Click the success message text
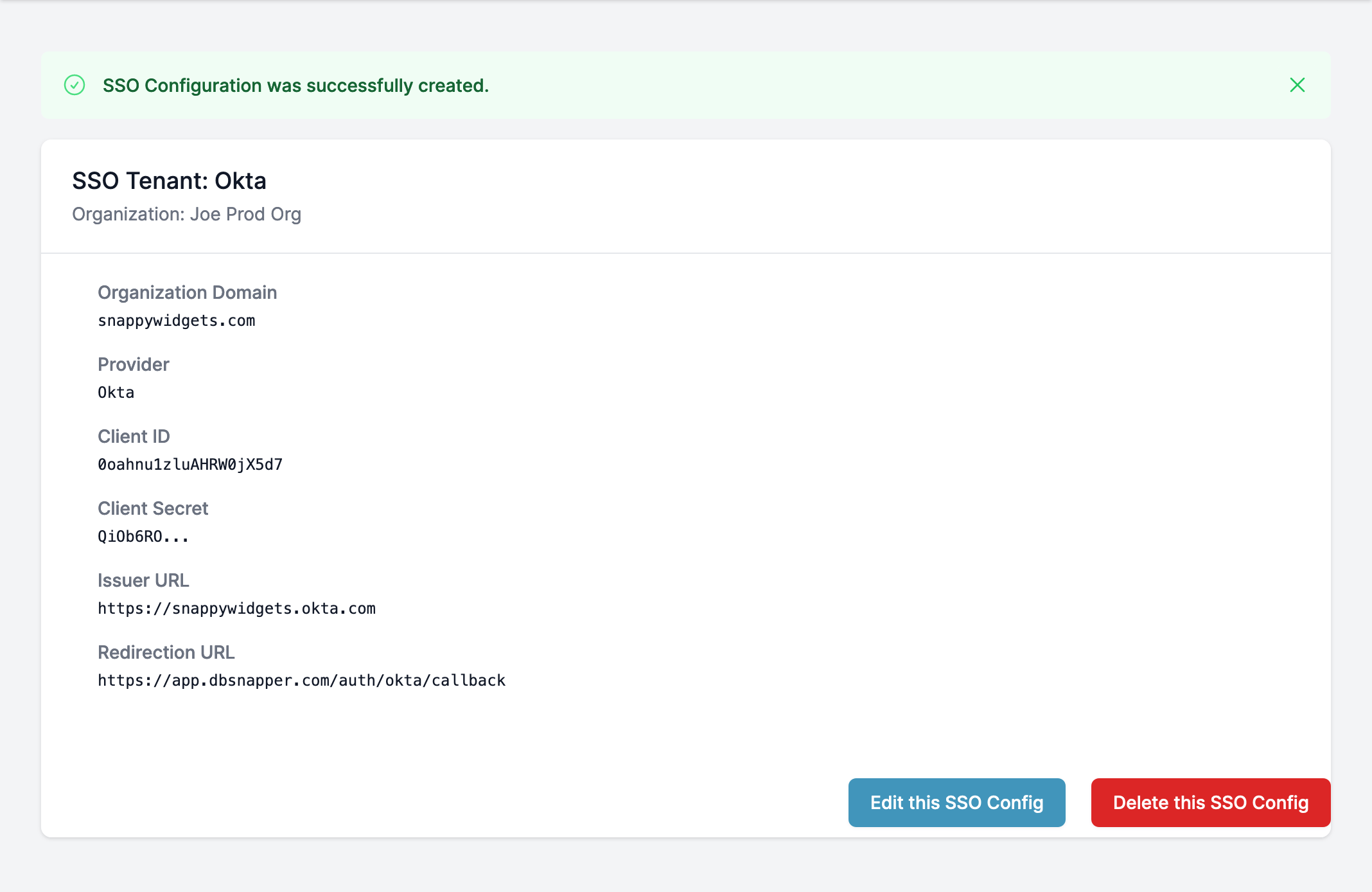The width and height of the screenshot is (1372, 892). 295,85
